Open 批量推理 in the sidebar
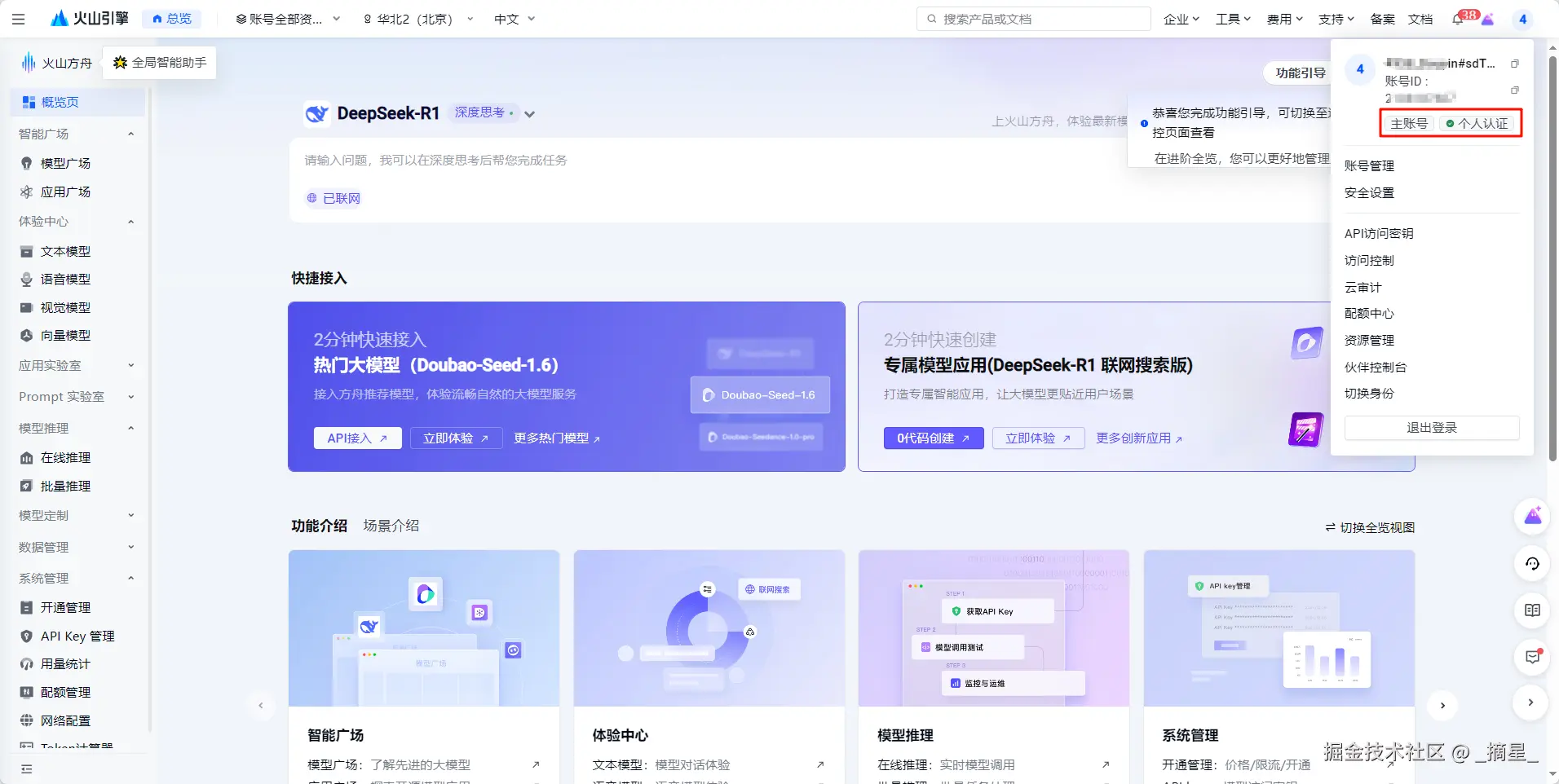Viewport: 1559px width, 784px height. click(66, 486)
